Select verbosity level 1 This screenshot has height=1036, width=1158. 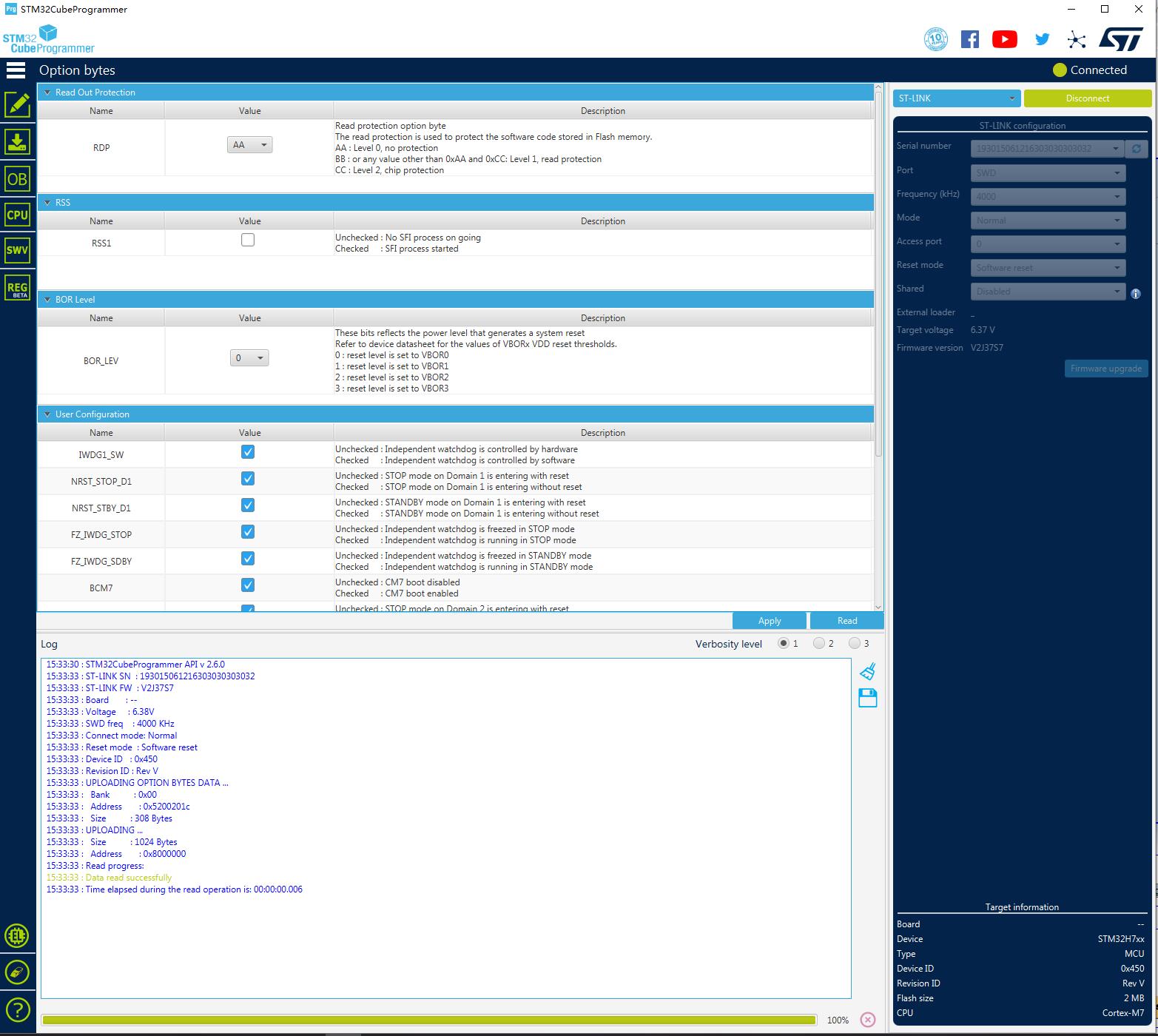tap(784, 643)
